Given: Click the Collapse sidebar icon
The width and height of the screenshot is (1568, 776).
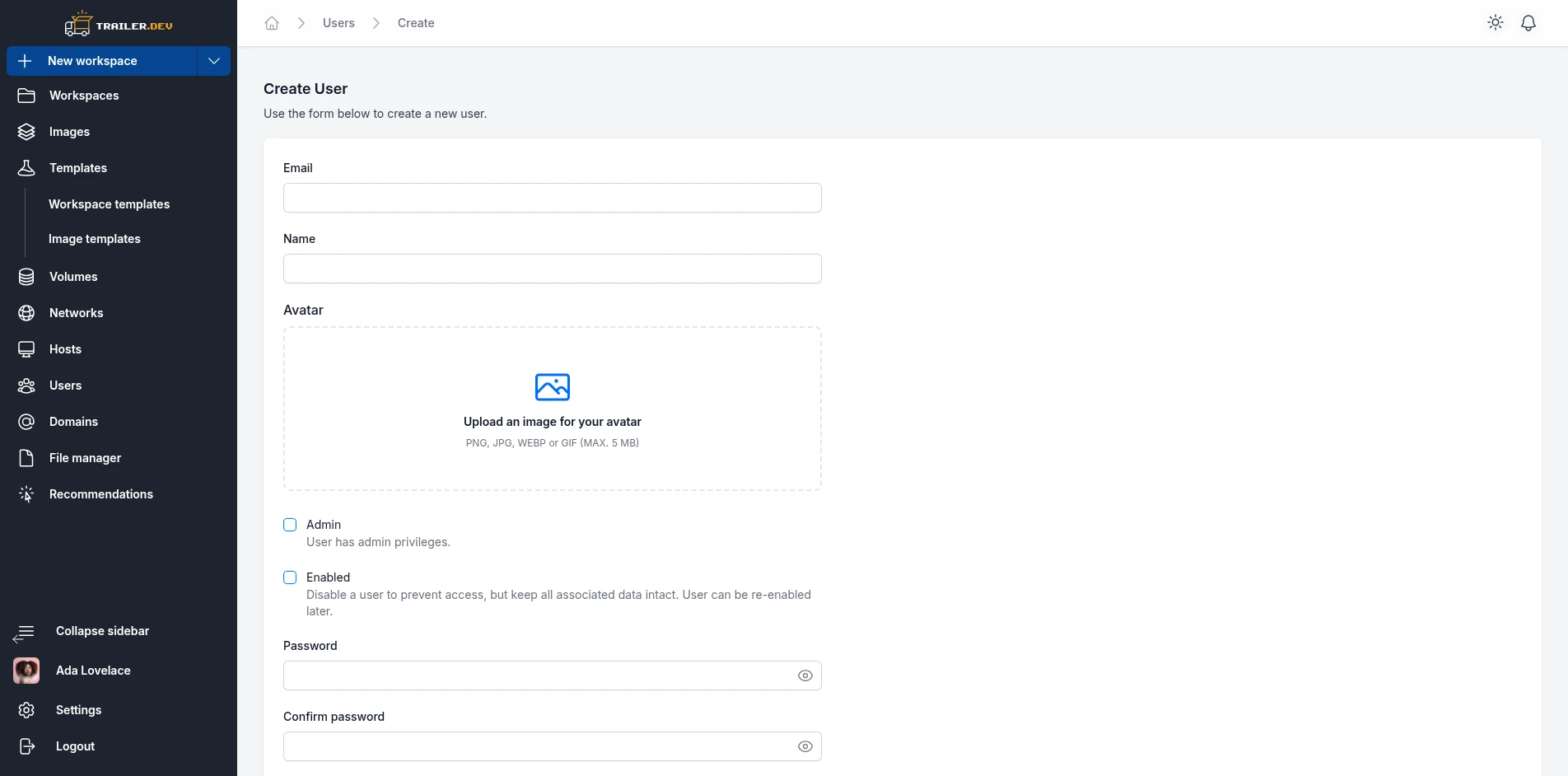Looking at the screenshot, I should tap(24, 633).
